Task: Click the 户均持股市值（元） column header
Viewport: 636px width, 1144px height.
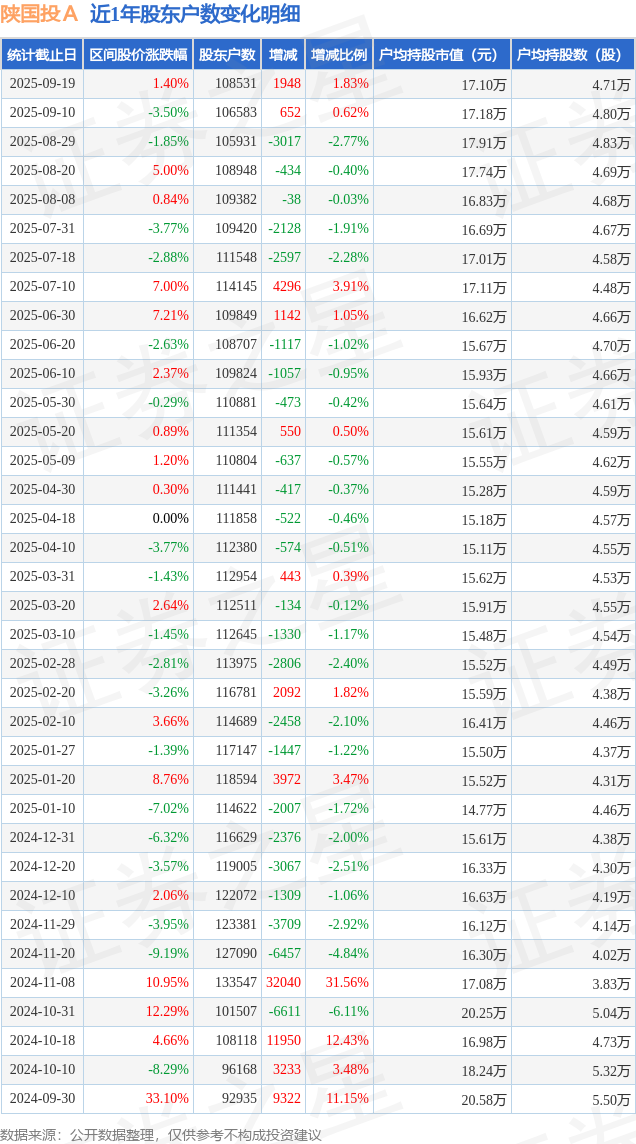Action: [440, 55]
